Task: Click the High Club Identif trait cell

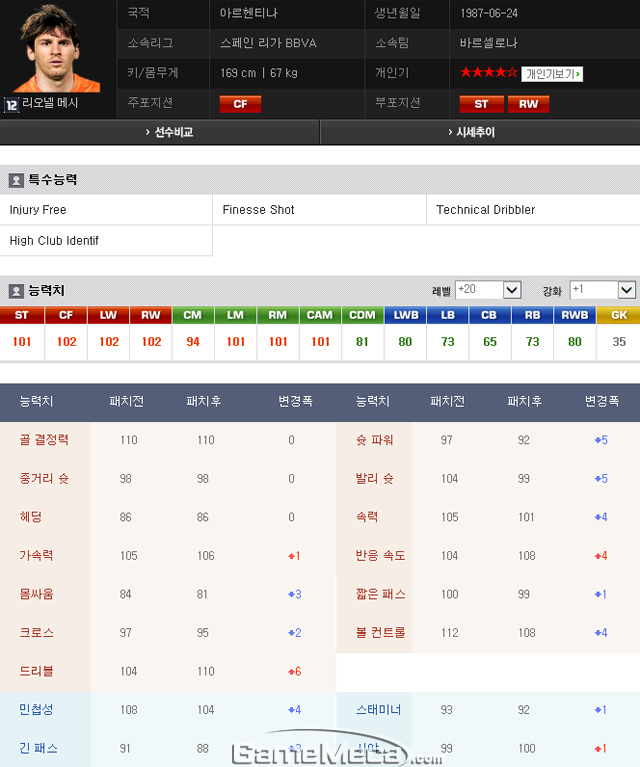Action: point(106,241)
